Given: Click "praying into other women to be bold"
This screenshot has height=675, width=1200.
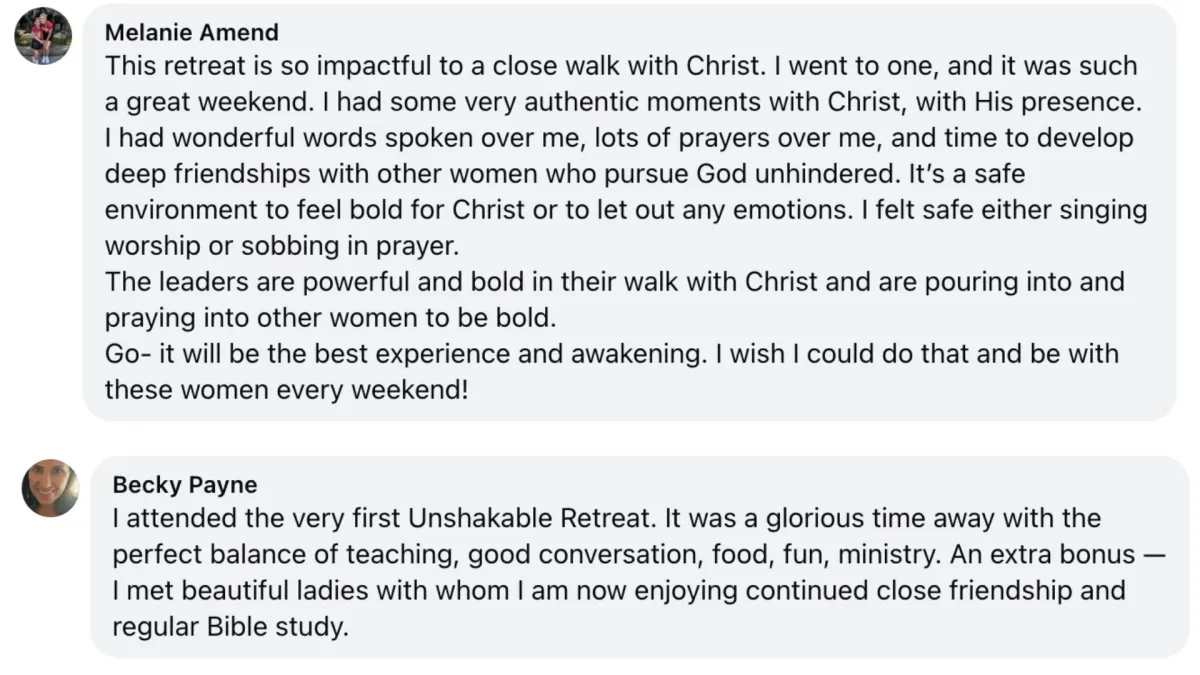Looking at the screenshot, I should click(x=329, y=317).
